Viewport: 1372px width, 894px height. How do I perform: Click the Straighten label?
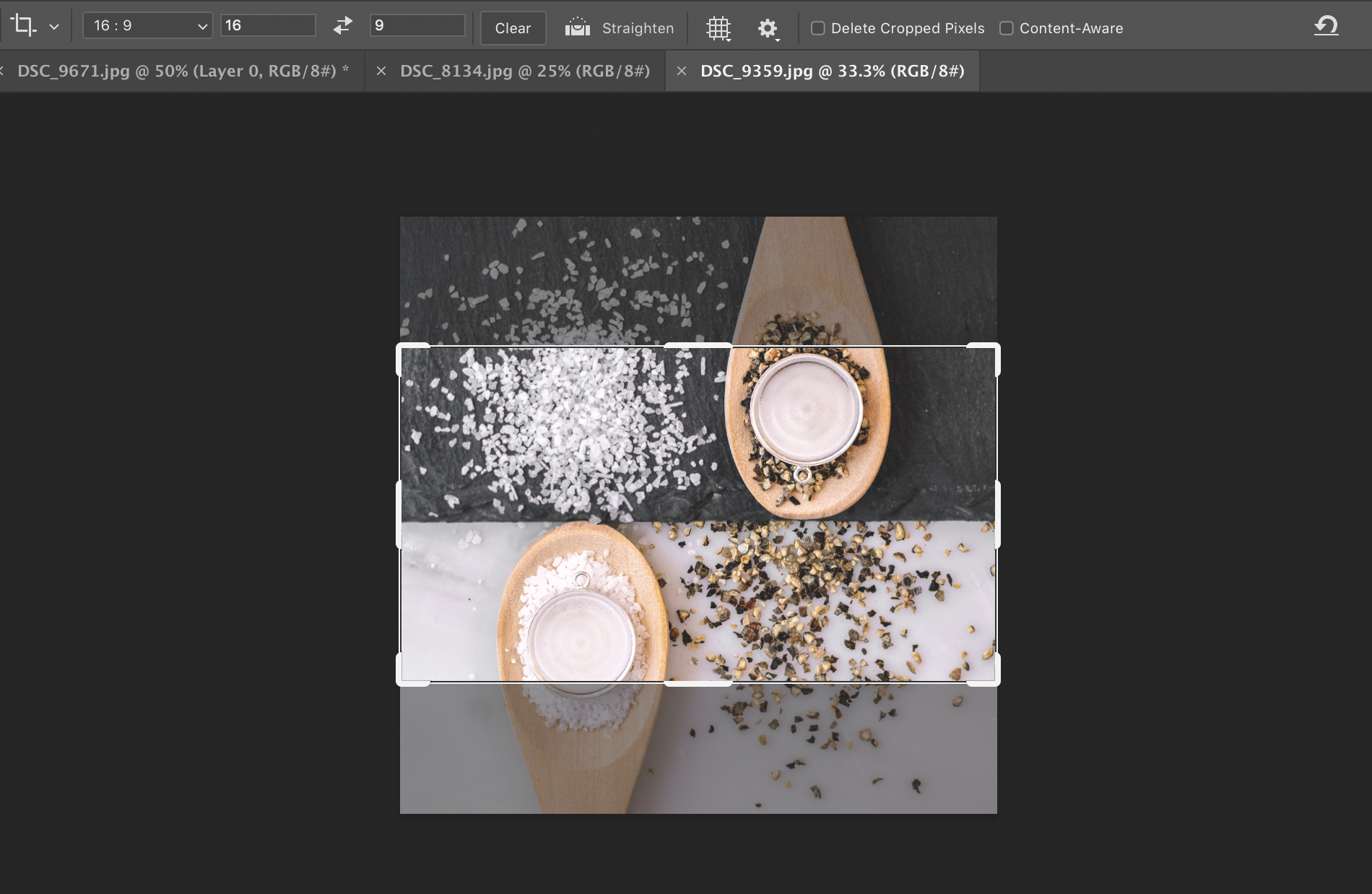(x=638, y=28)
